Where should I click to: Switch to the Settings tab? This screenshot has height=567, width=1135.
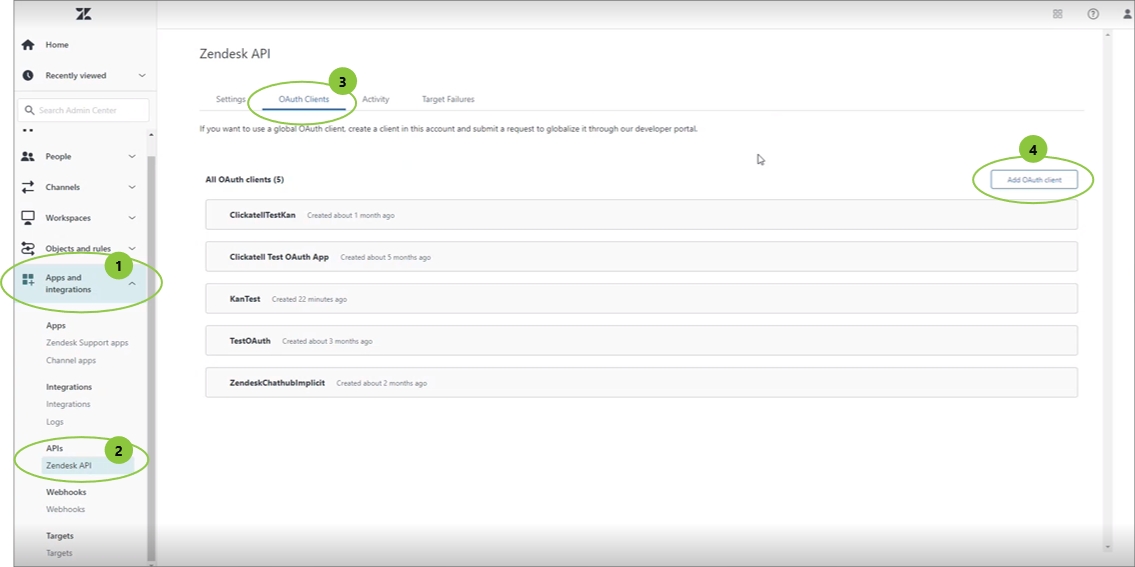[230, 100]
